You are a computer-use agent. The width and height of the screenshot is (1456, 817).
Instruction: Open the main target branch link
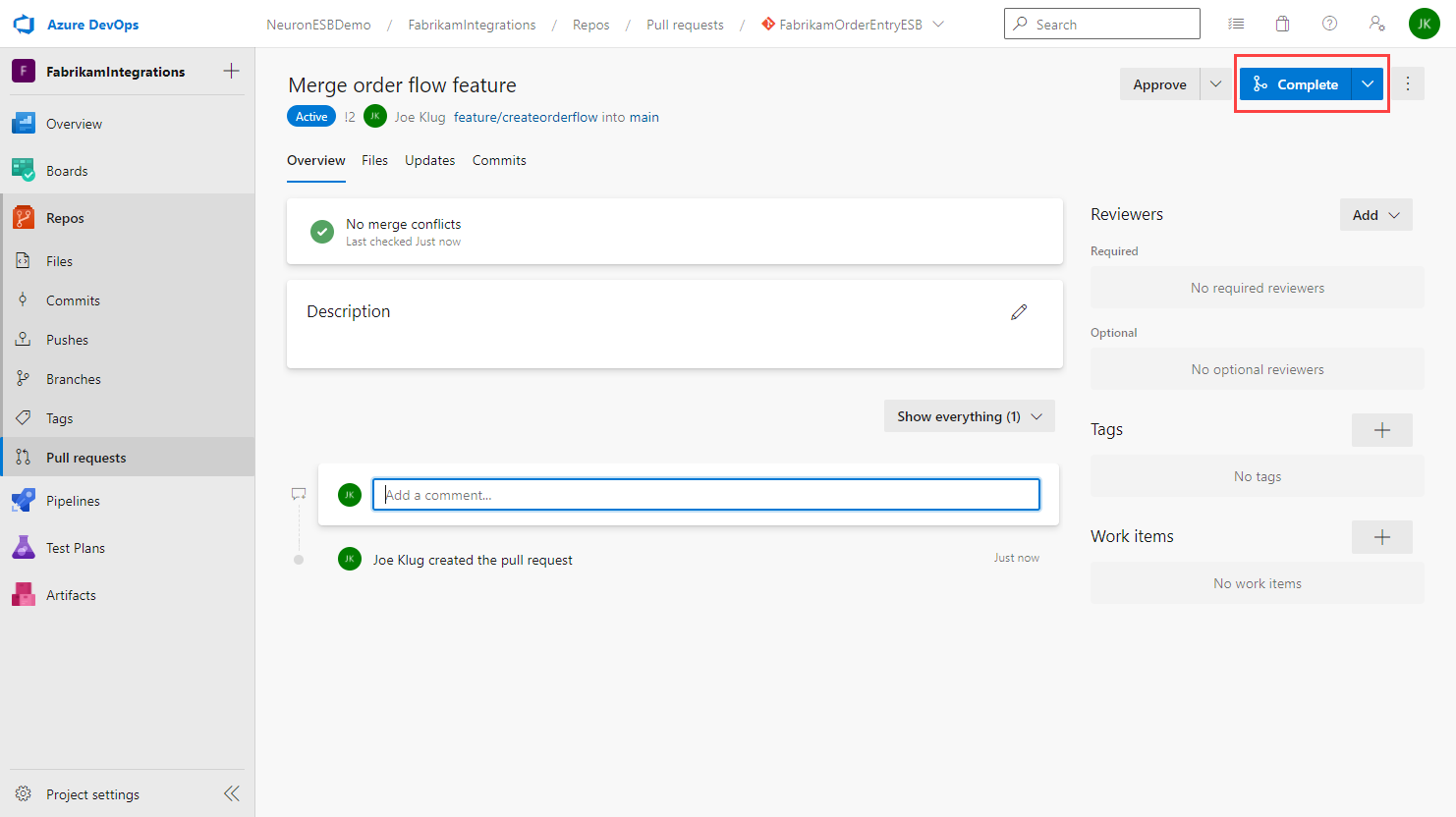point(644,117)
